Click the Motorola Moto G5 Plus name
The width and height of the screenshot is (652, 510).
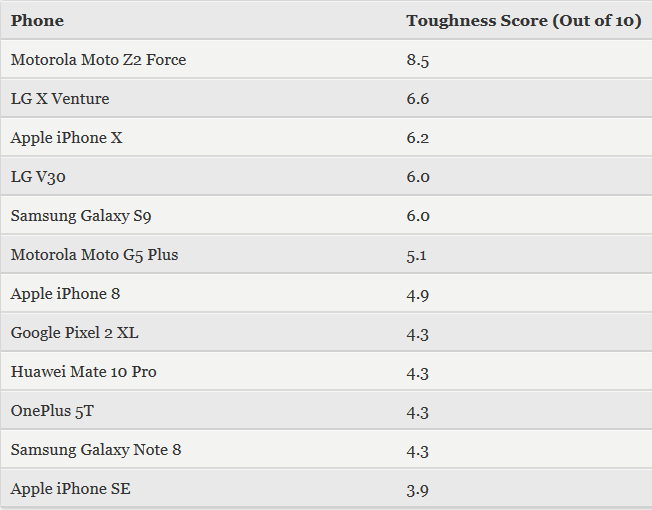pyautogui.click(x=94, y=255)
